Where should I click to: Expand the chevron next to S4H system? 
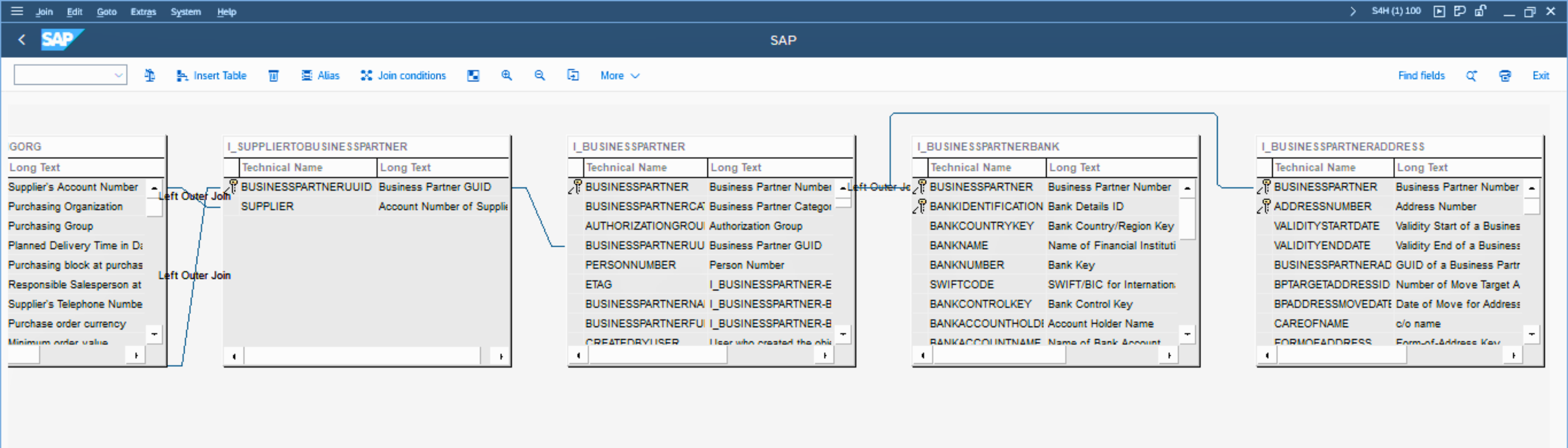1353,11
